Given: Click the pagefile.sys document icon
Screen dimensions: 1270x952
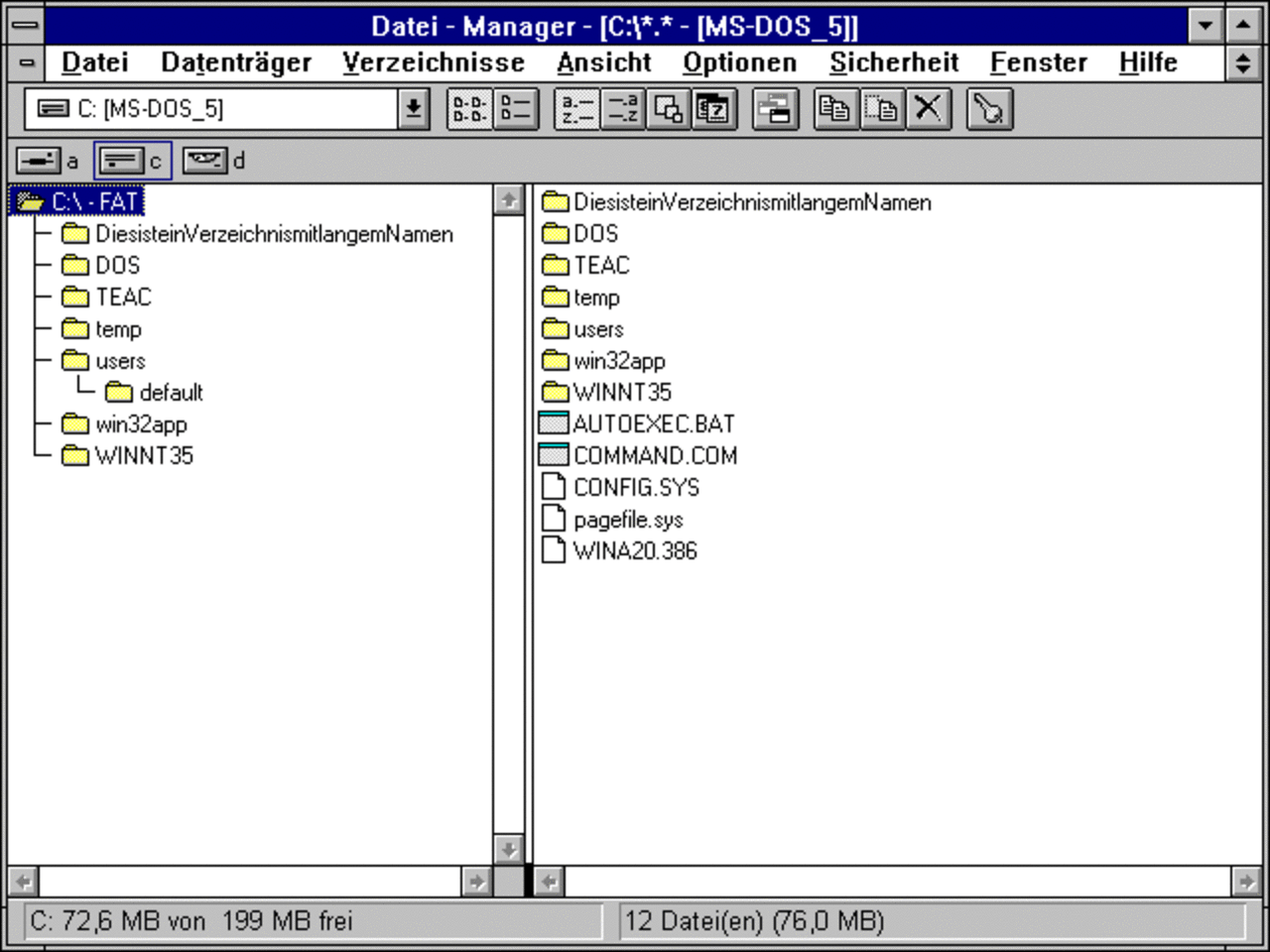Looking at the screenshot, I should [553, 519].
